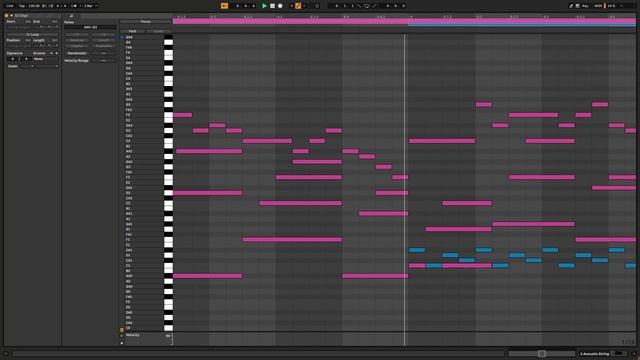Click Set button next to End
Viewport: 640px width, 360px height.
pos(54,21)
